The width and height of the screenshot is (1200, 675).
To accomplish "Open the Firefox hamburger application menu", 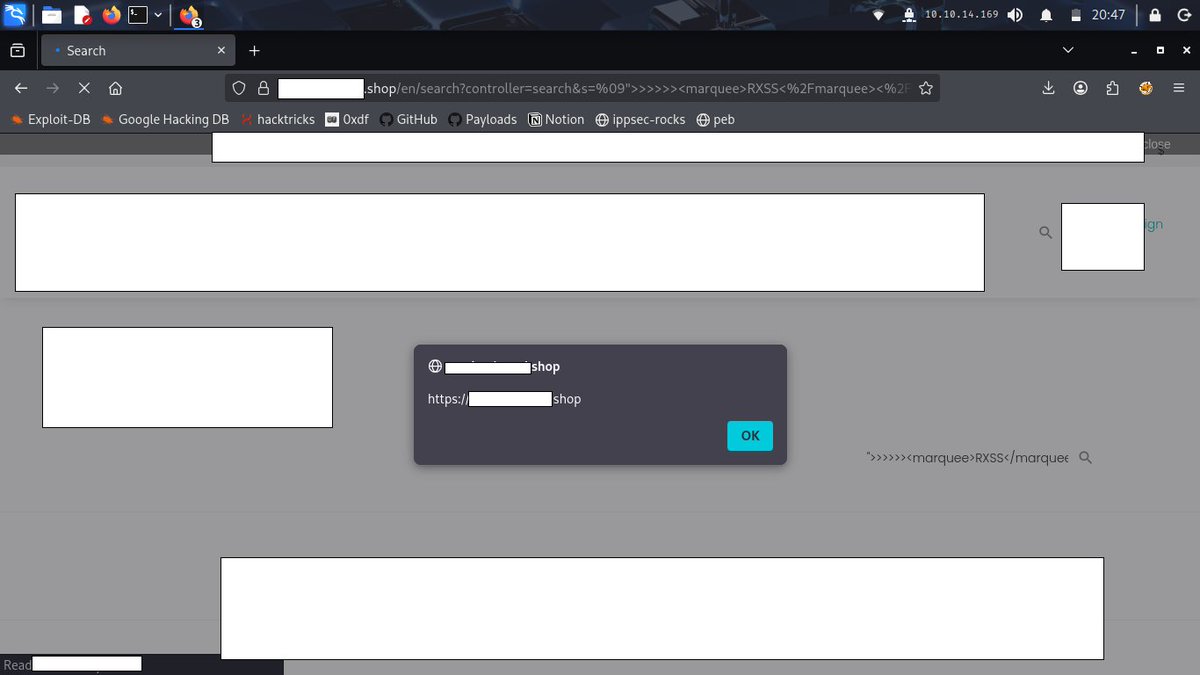I will point(1179,88).
